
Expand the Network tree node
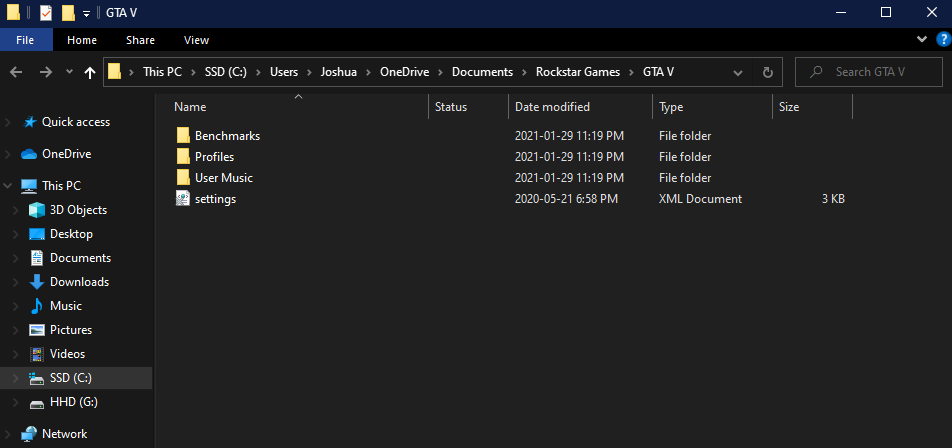(8, 434)
